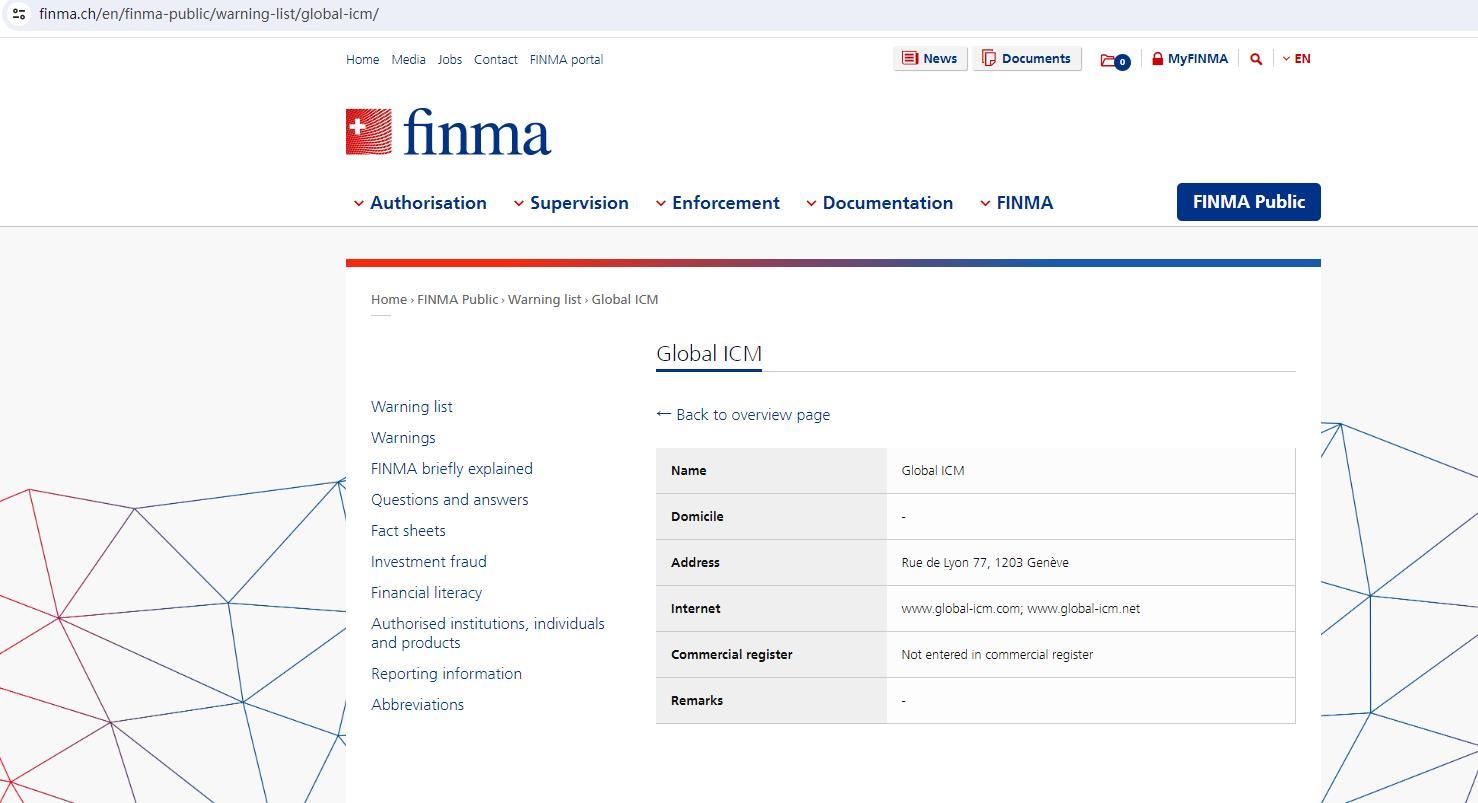The height and width of the screenshot is (803, 1478).
Task: Expand the Documentation menu
Action: click(x=879, y=203)
